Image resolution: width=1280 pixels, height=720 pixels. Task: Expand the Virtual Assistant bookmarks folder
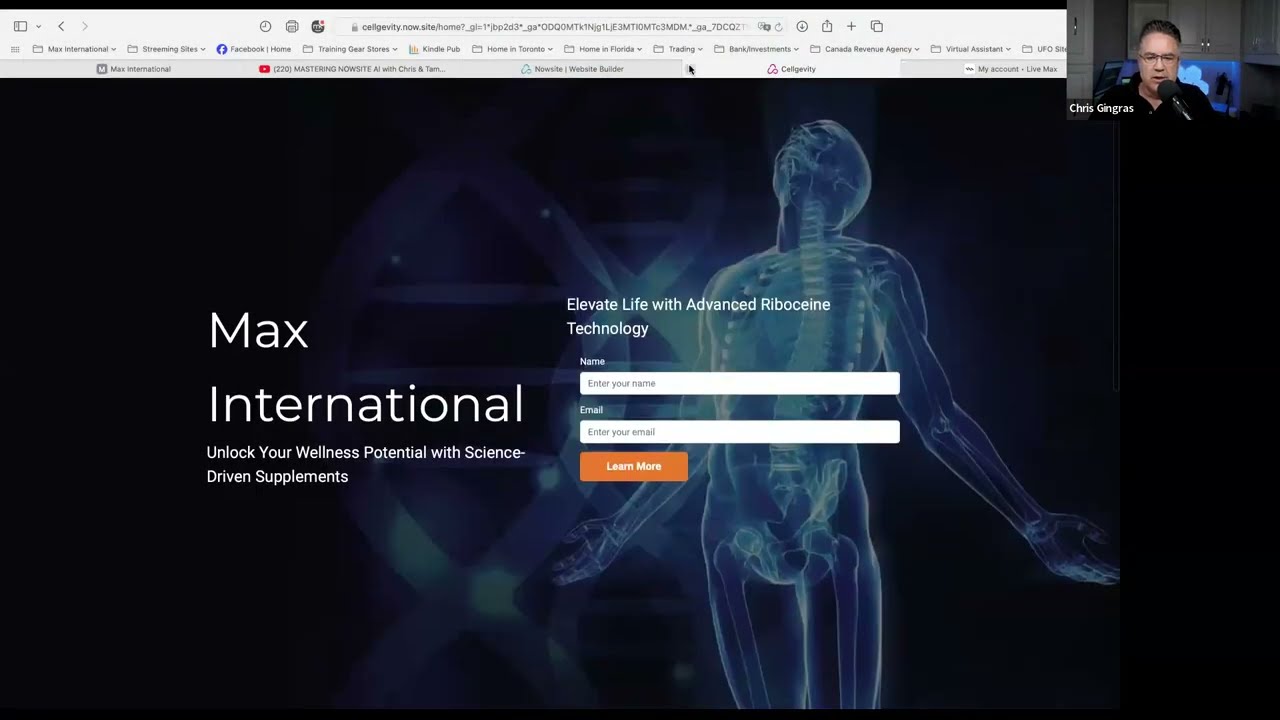tap(971, 49)
